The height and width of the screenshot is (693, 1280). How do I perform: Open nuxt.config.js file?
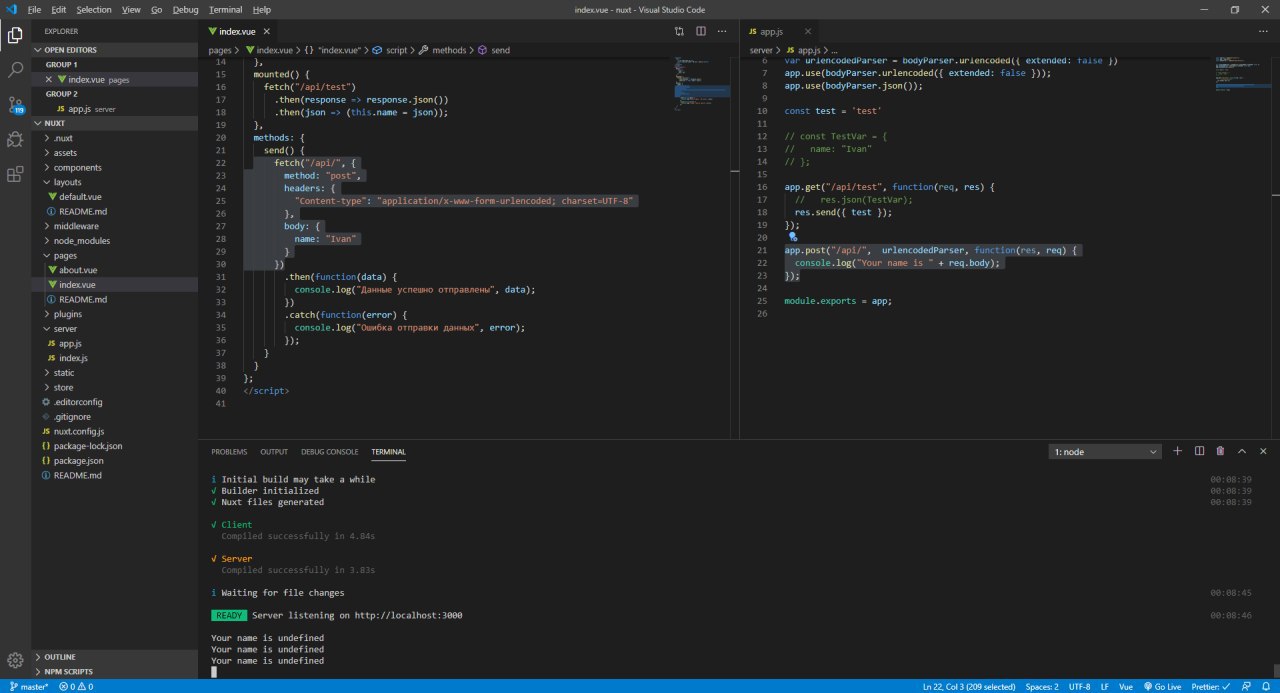pos(116,431)
